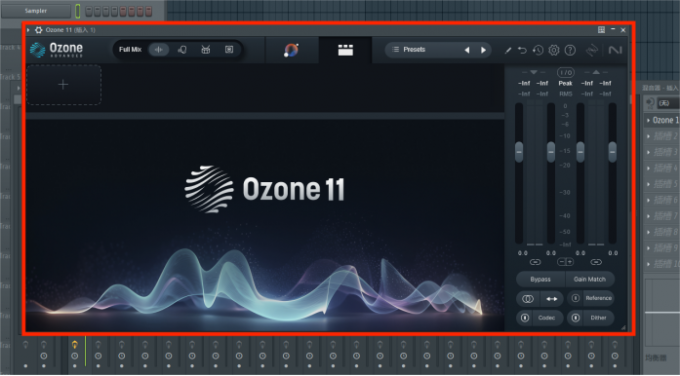Viewport: 680px width, 376px height.
Task: Click the detach grid icon in title bar
Action: (602, 29)
